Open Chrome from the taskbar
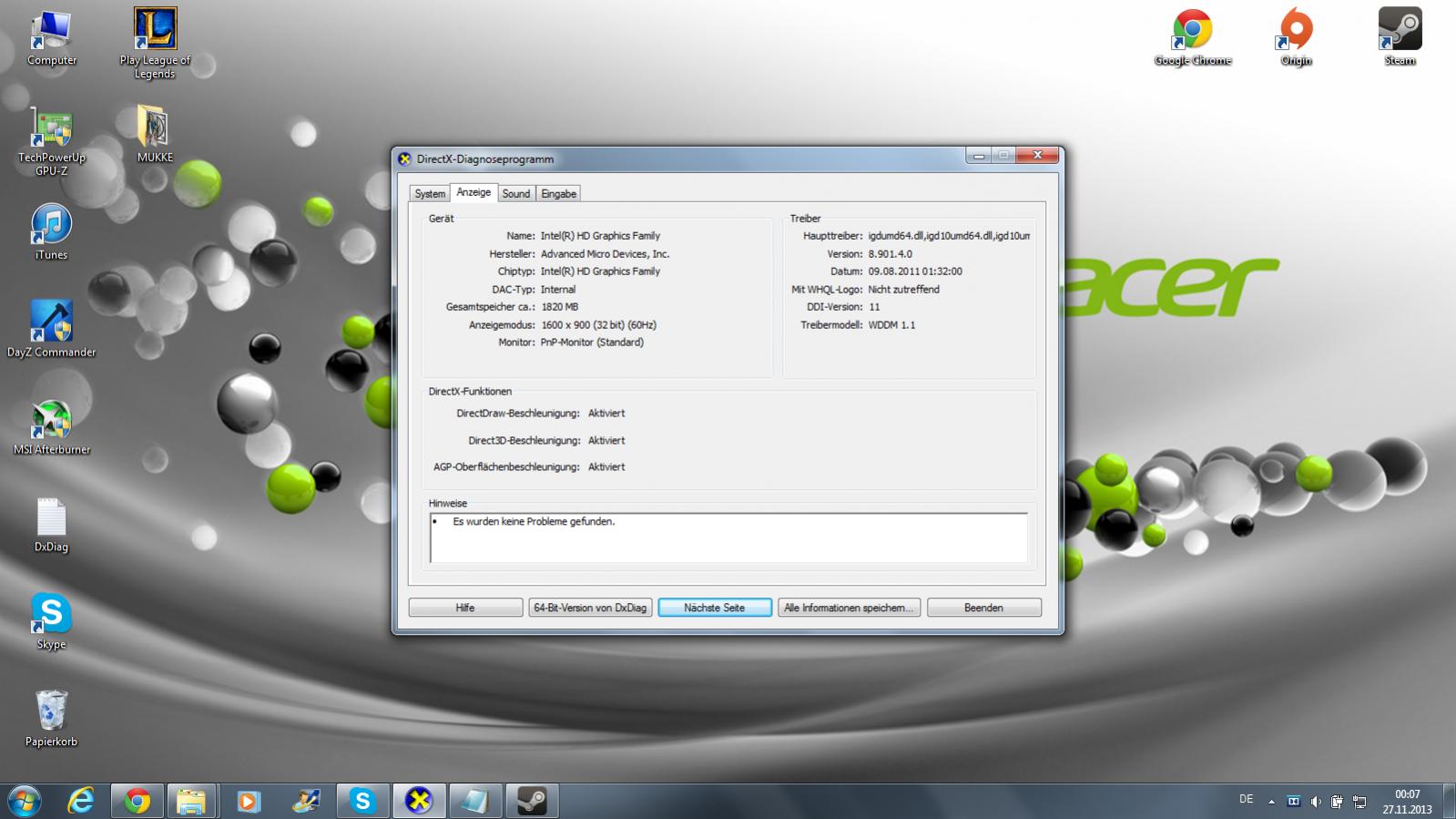Screen dimensions: 1456x819 137,802
